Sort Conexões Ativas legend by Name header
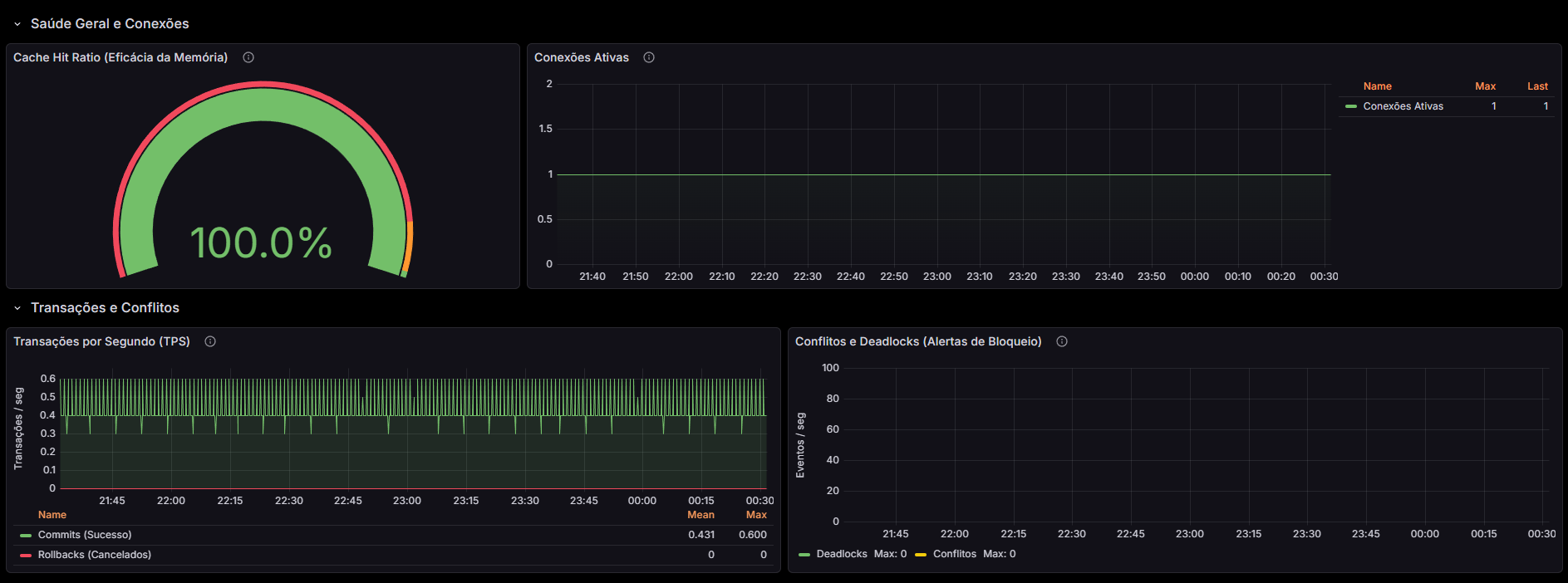1568x583 pixels. (1377, 86)
